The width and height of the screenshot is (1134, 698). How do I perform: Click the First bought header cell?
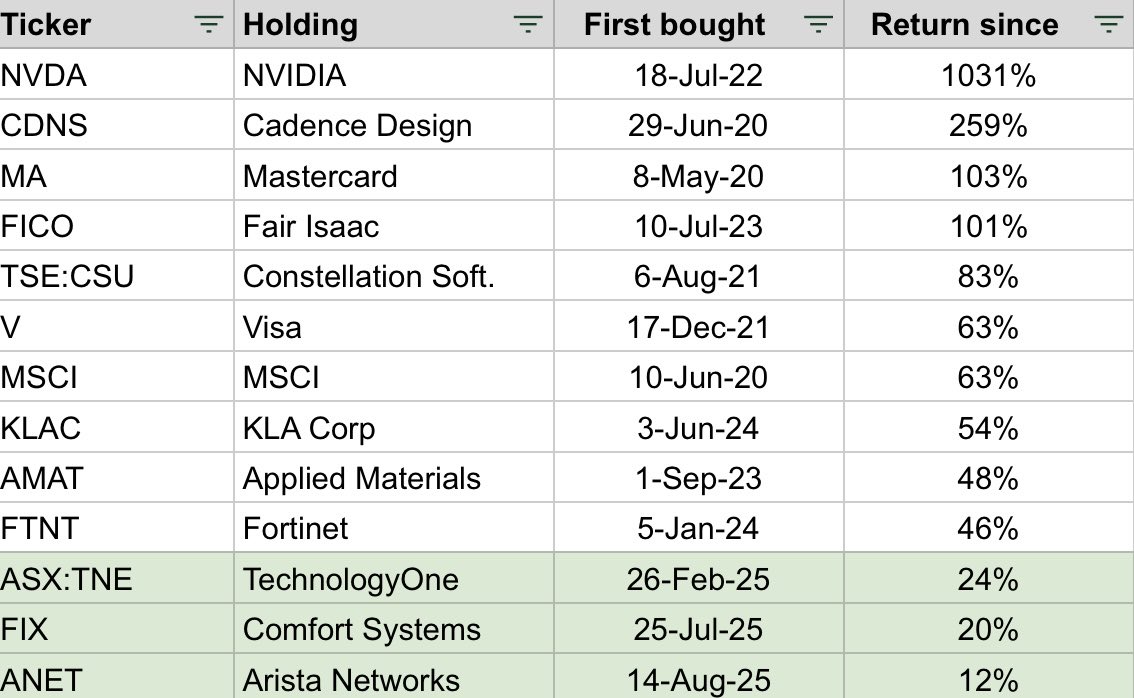[682, 25]
